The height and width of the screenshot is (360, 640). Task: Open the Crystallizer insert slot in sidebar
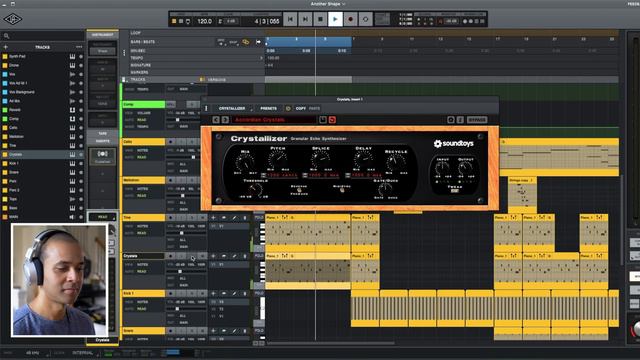(102, 156)
